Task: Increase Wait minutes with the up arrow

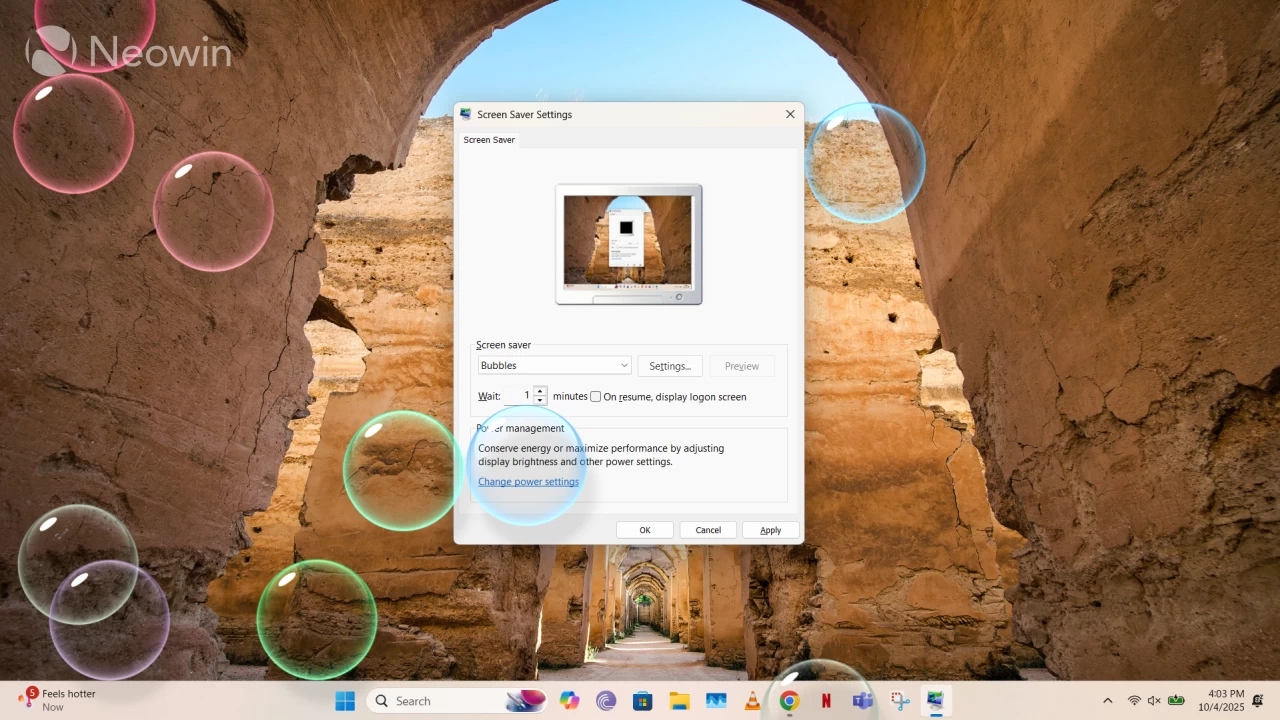Action: coord(539,392)
